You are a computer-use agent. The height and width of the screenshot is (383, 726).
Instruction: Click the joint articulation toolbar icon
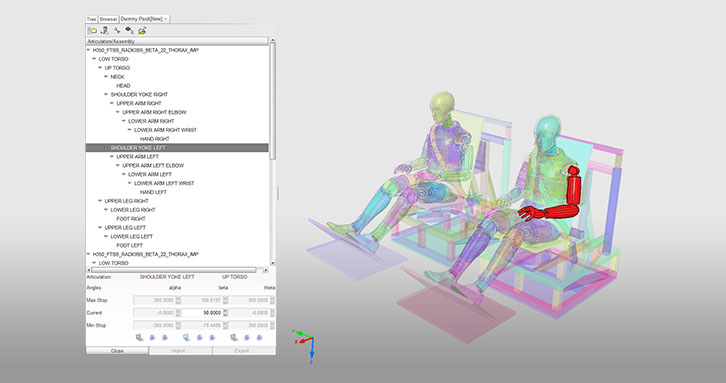pyautogui.click(x=117, y=31)
